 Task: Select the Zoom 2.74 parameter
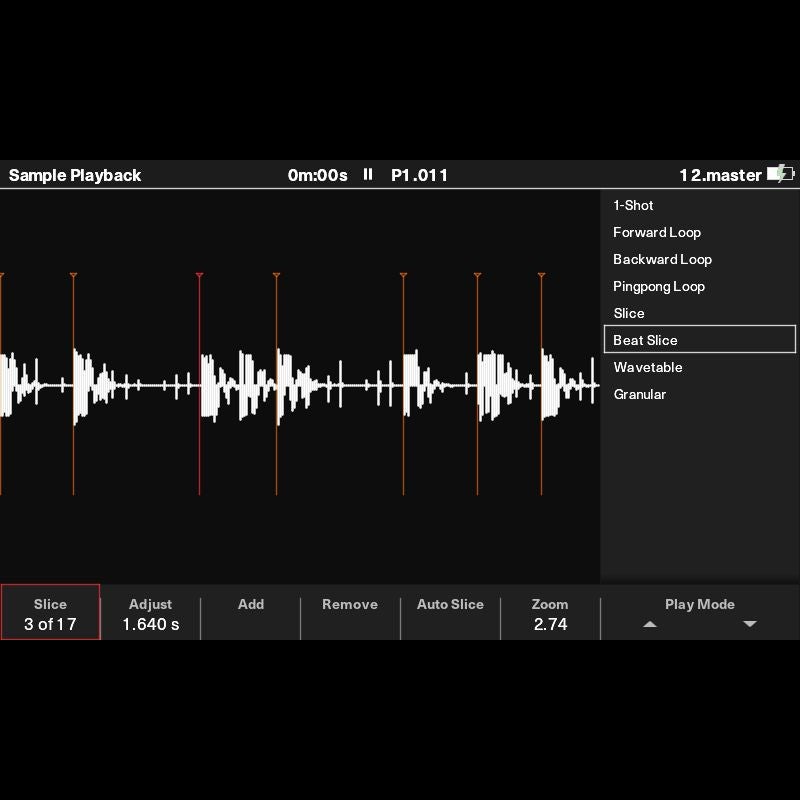click(x=550, y=612)
